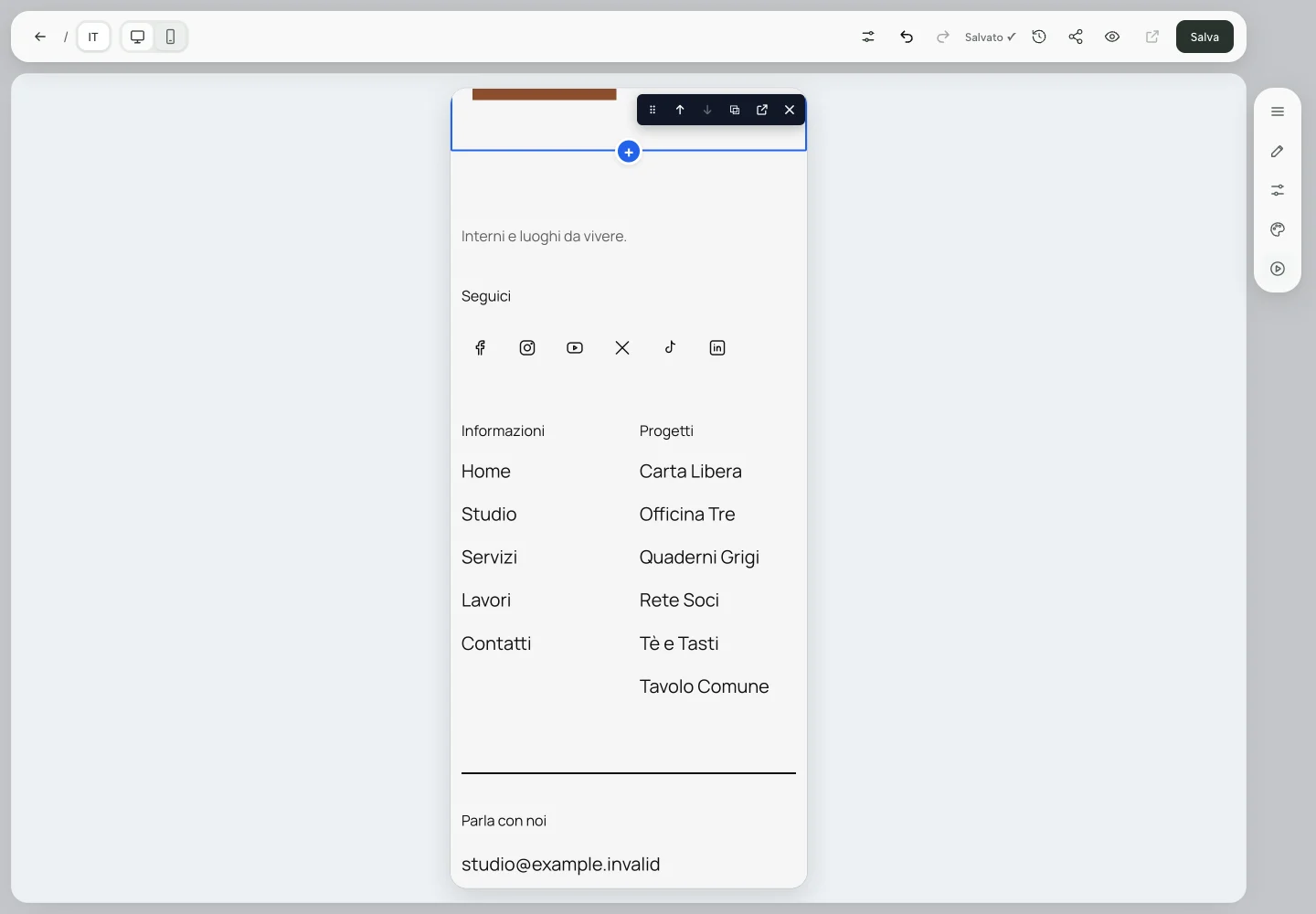Switch to desktop preview mode

coord(138,37)
